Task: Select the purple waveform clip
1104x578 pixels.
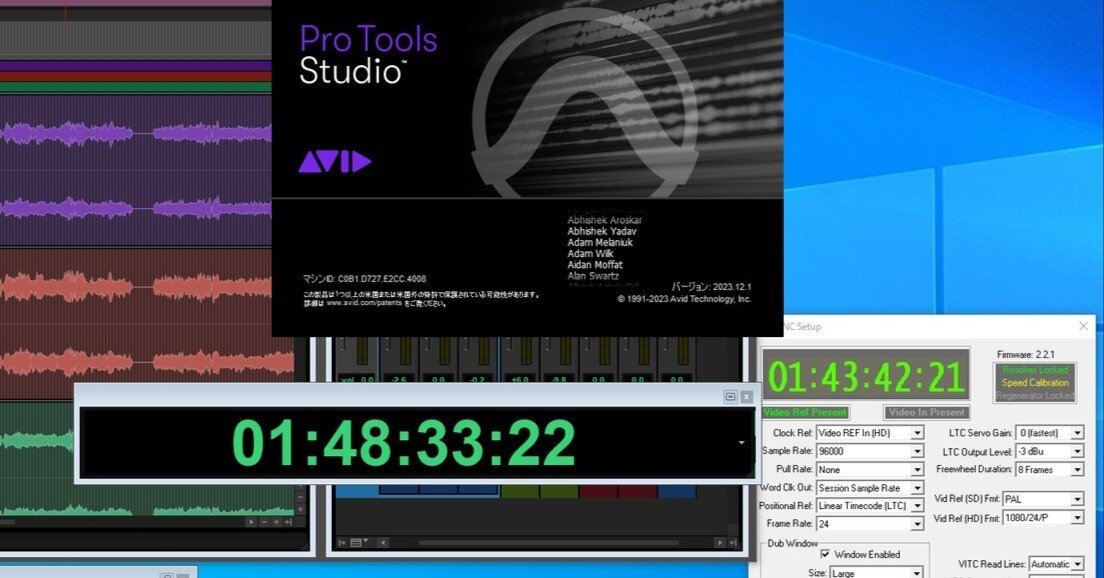Action: [136, 170]
